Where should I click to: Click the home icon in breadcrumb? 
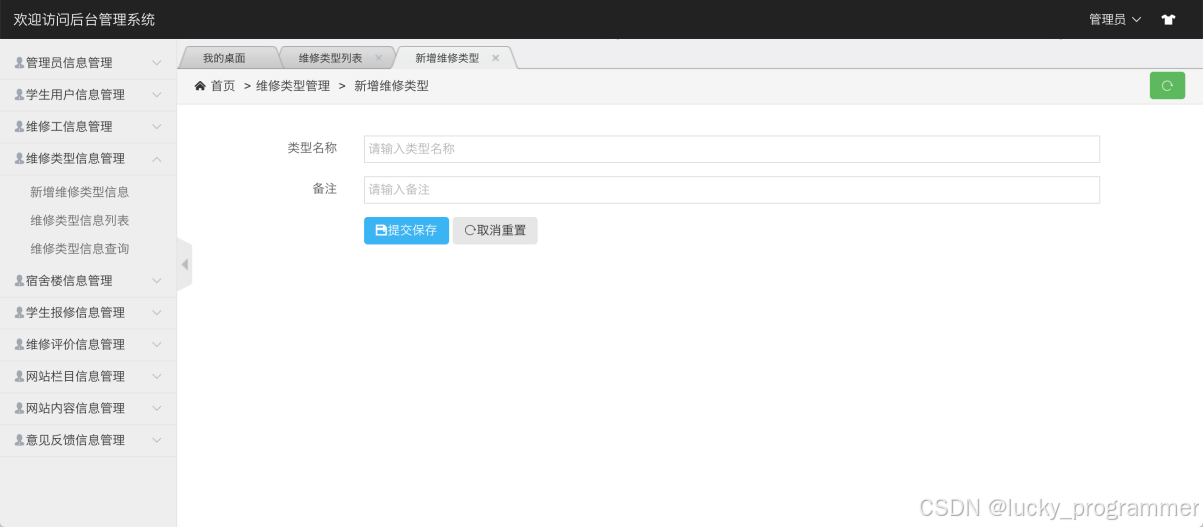[x=200, y=86]
